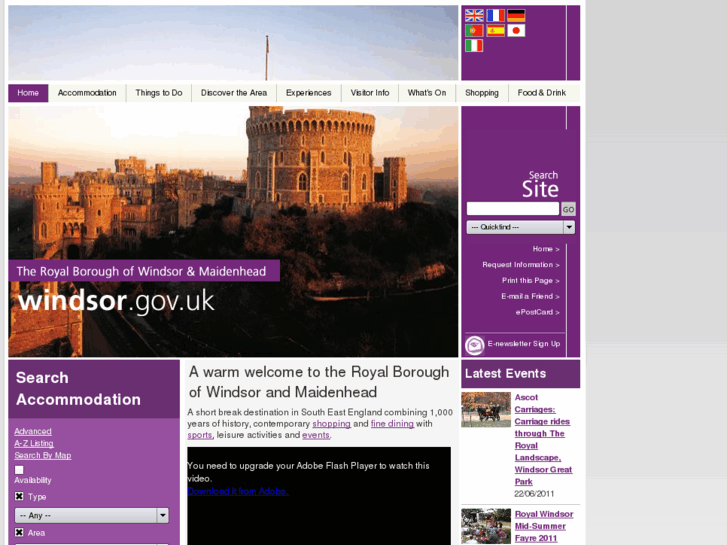The height and width of the screenshot is (545, 727).
Task: Click the Ascot Carriages event thumbnail
Action: pos(486,410)
